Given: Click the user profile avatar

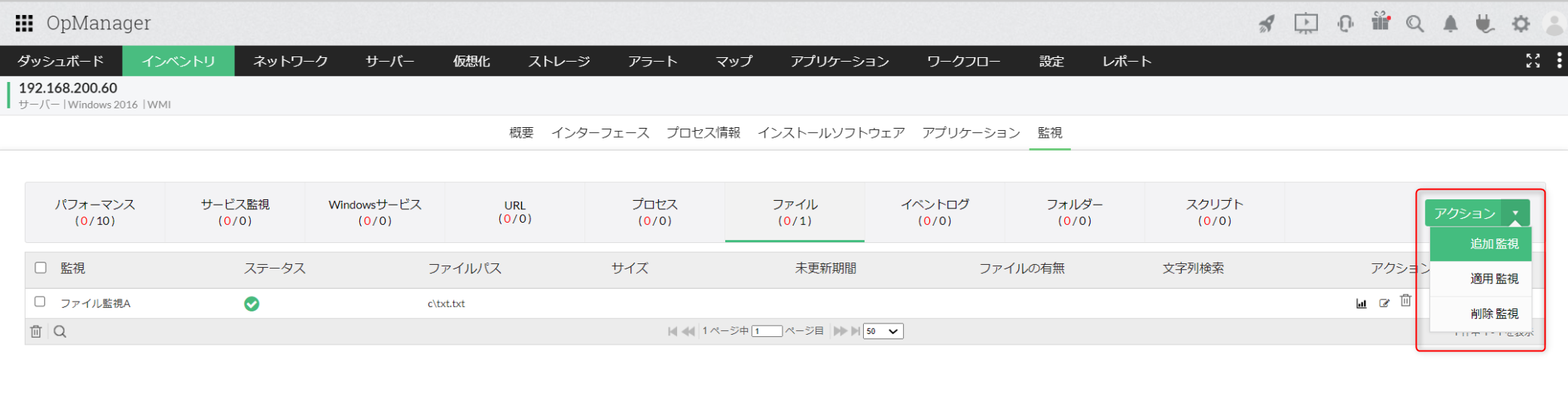Looking at the screenshot, I should [x=1555, y=24].
